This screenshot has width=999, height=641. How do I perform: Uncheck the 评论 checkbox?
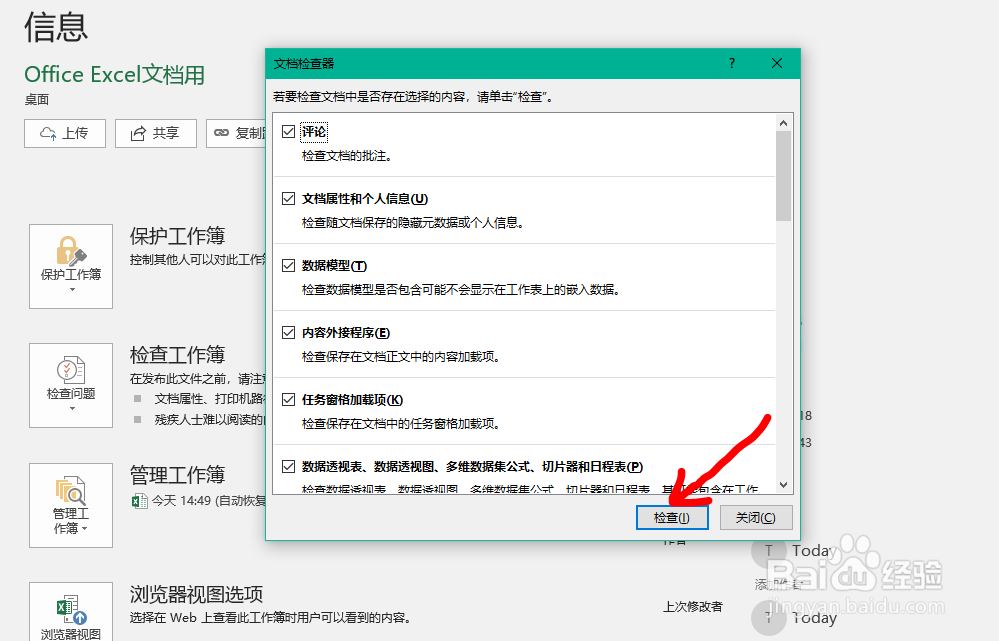[287, 130]
